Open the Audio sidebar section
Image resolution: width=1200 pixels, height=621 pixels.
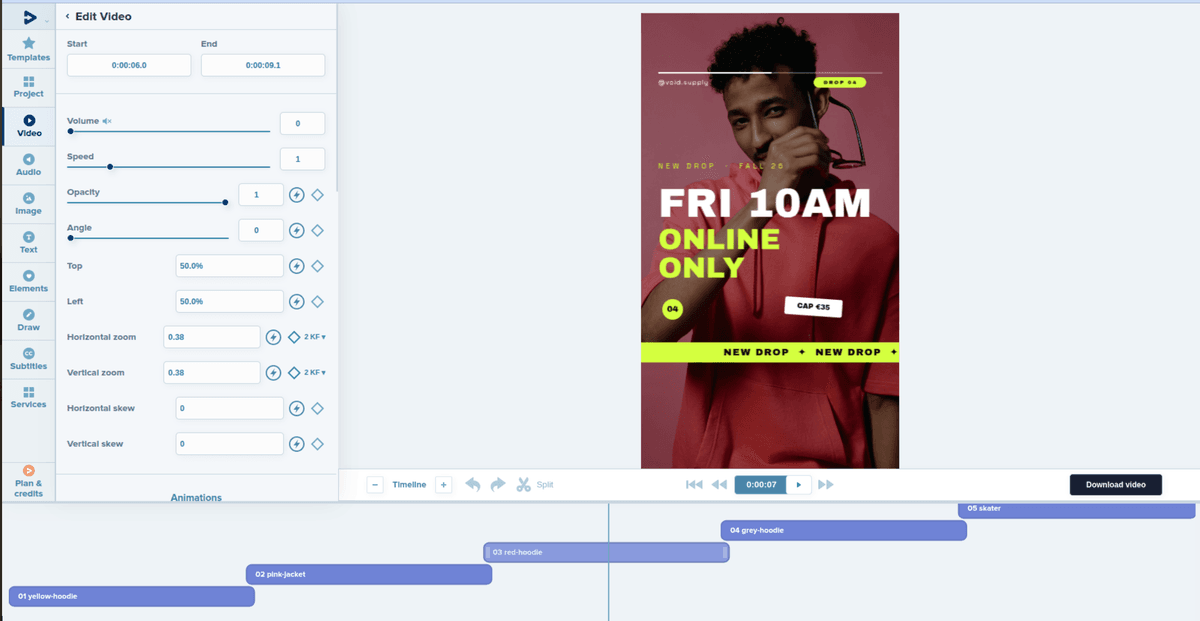coord(28,165)
